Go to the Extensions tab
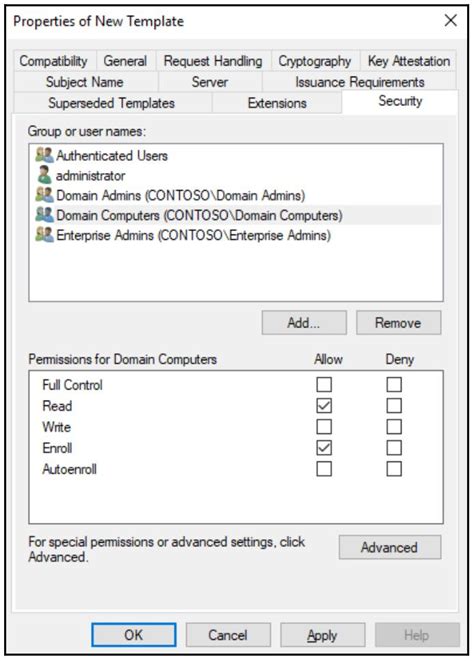Image resolution: width=474 pixels, height=661 pixels. coord(277,103)
